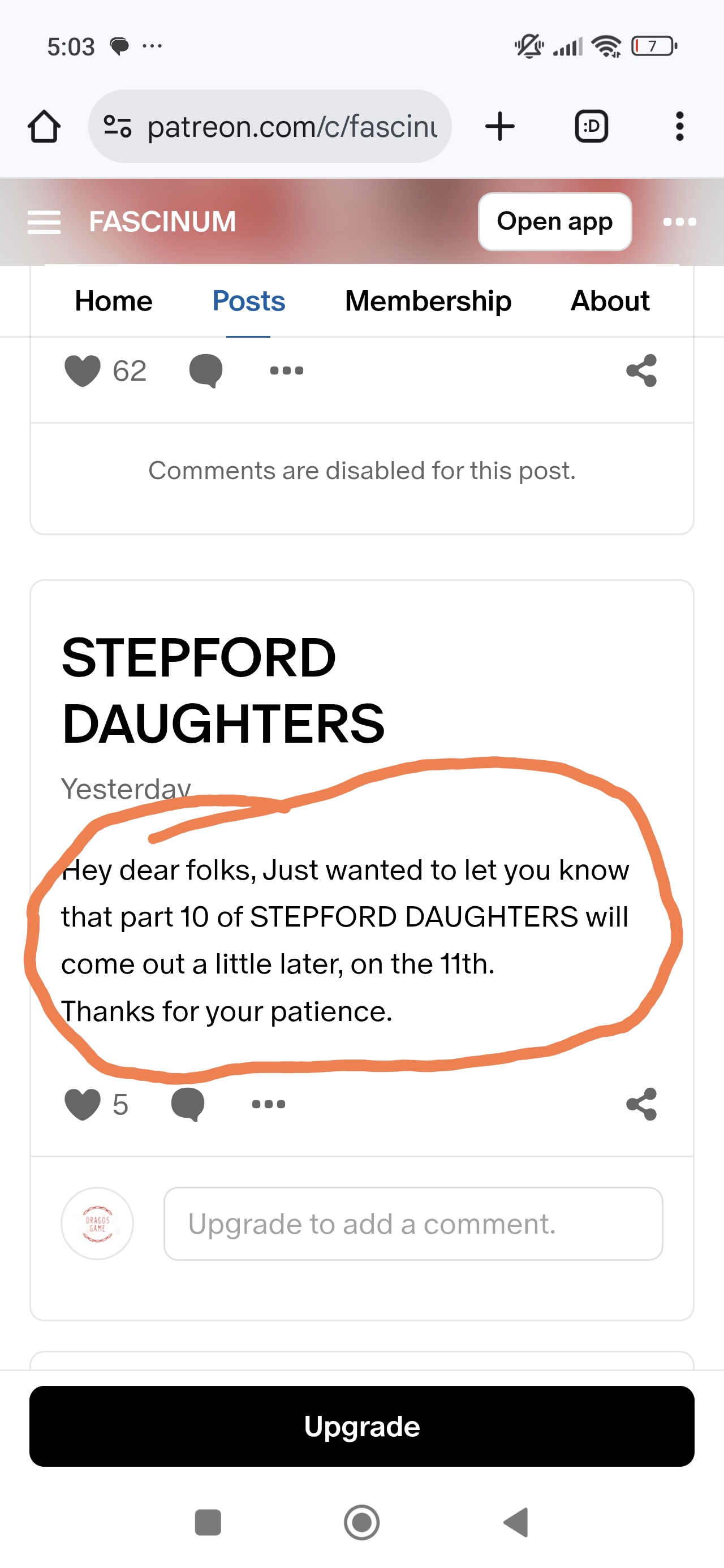The image size is (724, 1568).
Task: Open the browser three-dot menu
Action: pos(679,127)
